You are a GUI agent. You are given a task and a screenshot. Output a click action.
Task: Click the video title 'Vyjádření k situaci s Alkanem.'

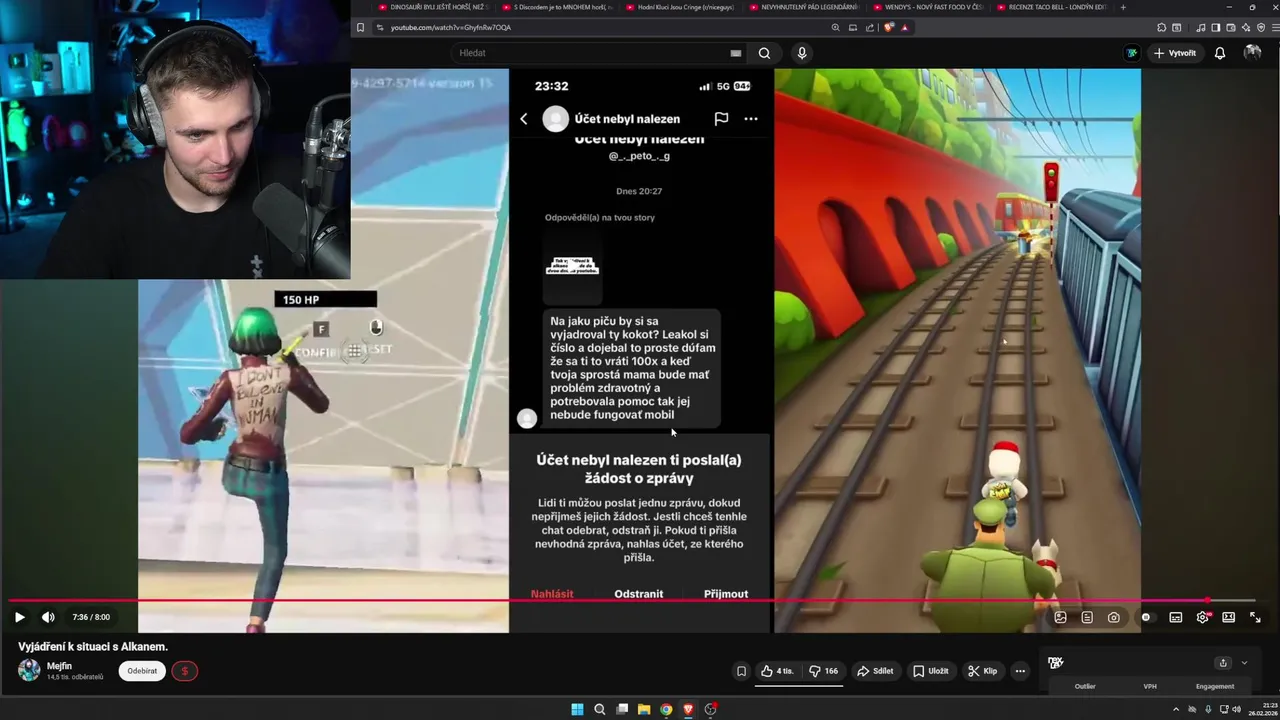93,647
